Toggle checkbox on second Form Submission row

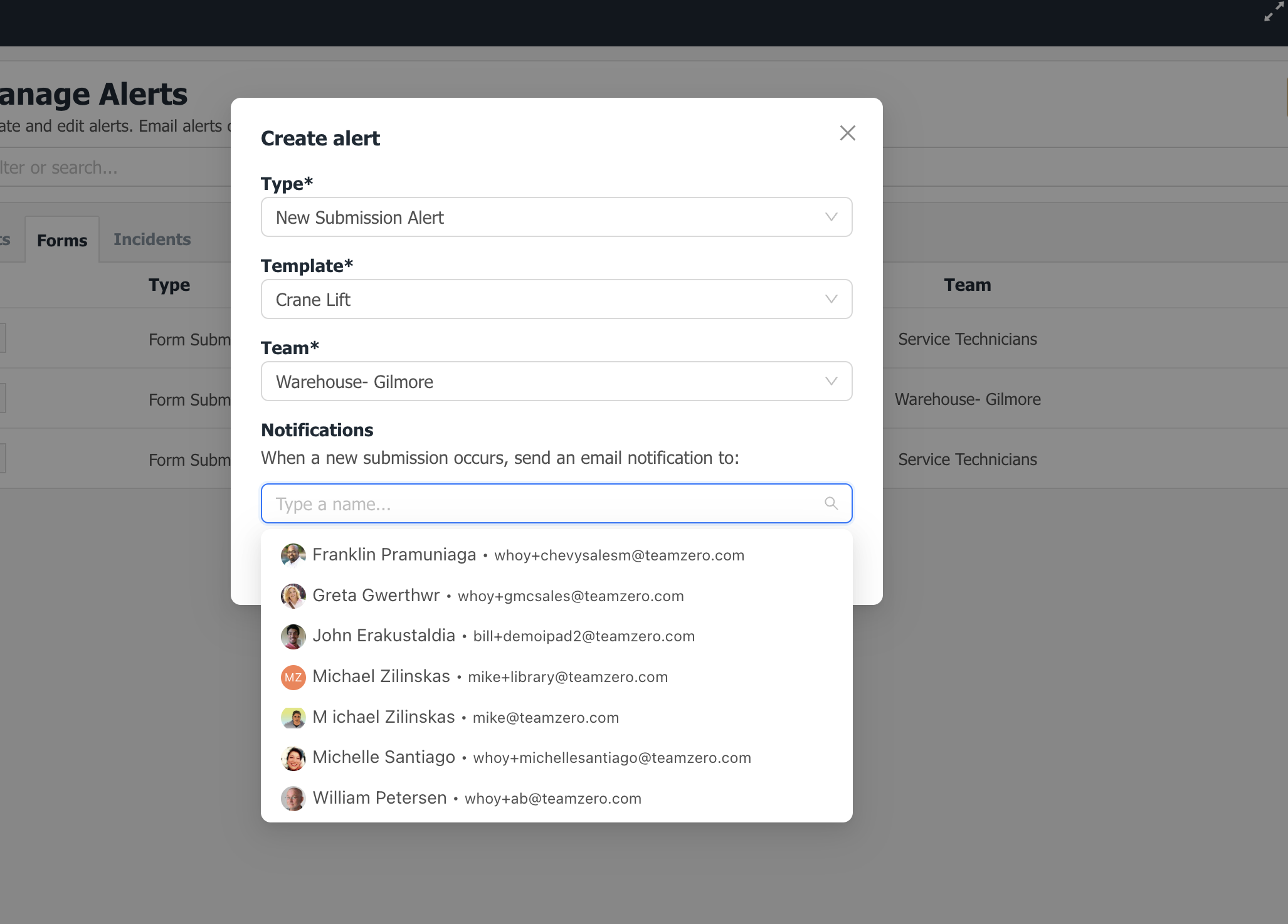pos(2,399)
